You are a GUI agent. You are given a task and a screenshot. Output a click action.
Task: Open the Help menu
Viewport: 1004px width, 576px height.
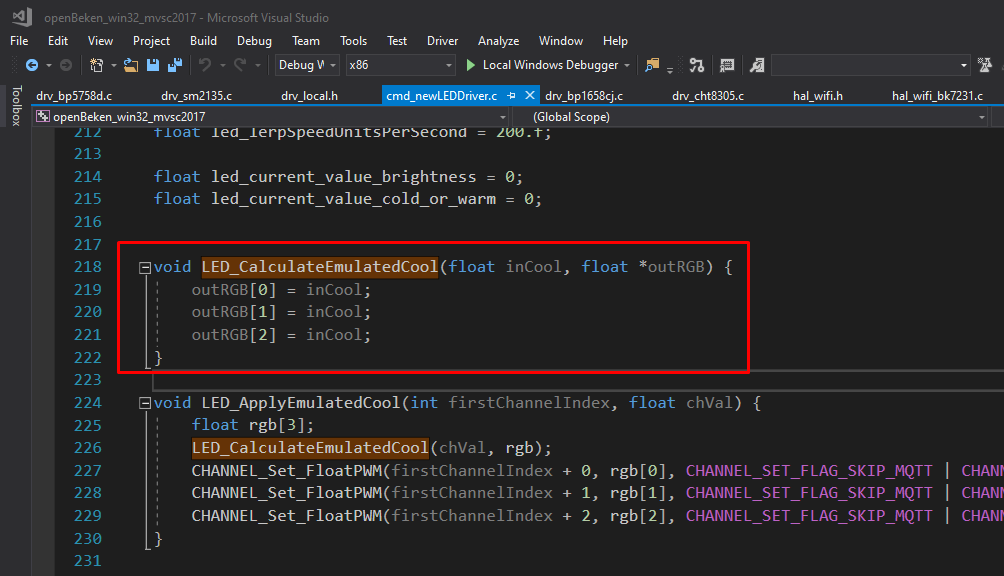point(615,41)
